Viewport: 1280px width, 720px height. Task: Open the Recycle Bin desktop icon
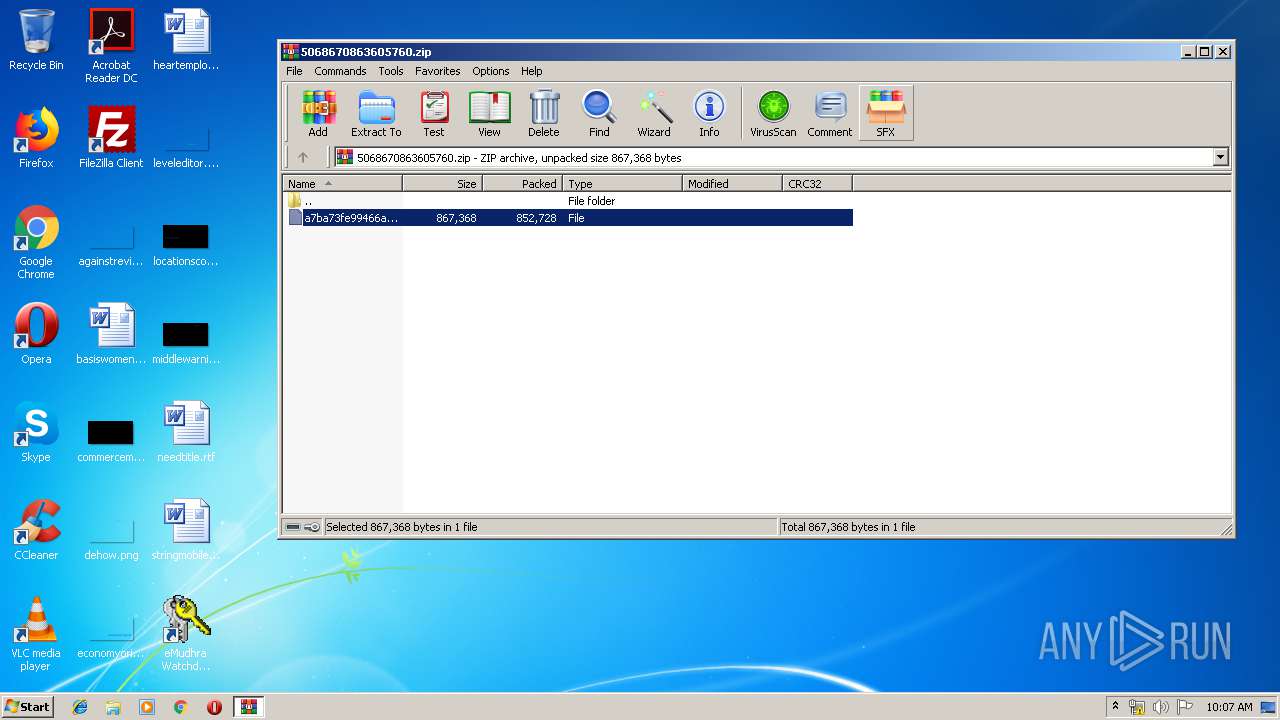coord(36,40)
